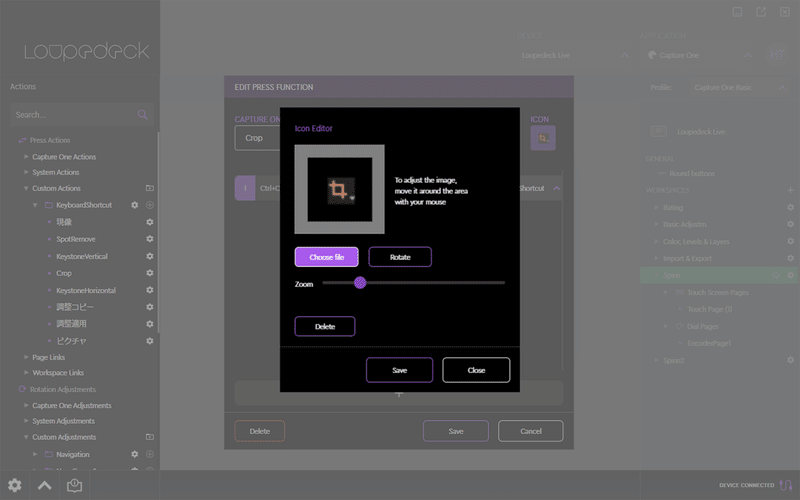
Task: Expand System Actions
Action: click(26, 172)
